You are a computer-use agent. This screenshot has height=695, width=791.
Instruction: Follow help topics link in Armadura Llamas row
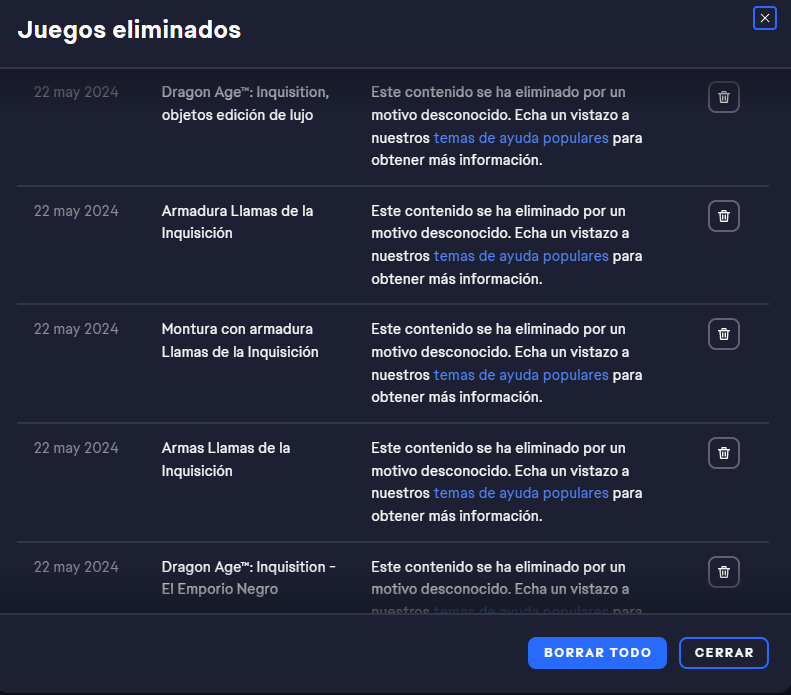(520, 256)
